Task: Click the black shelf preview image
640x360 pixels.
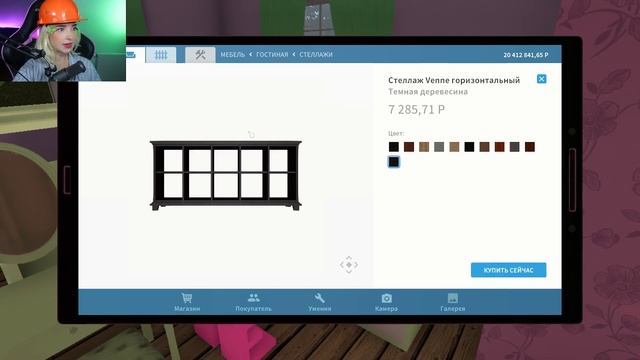Action: (226, 176)
